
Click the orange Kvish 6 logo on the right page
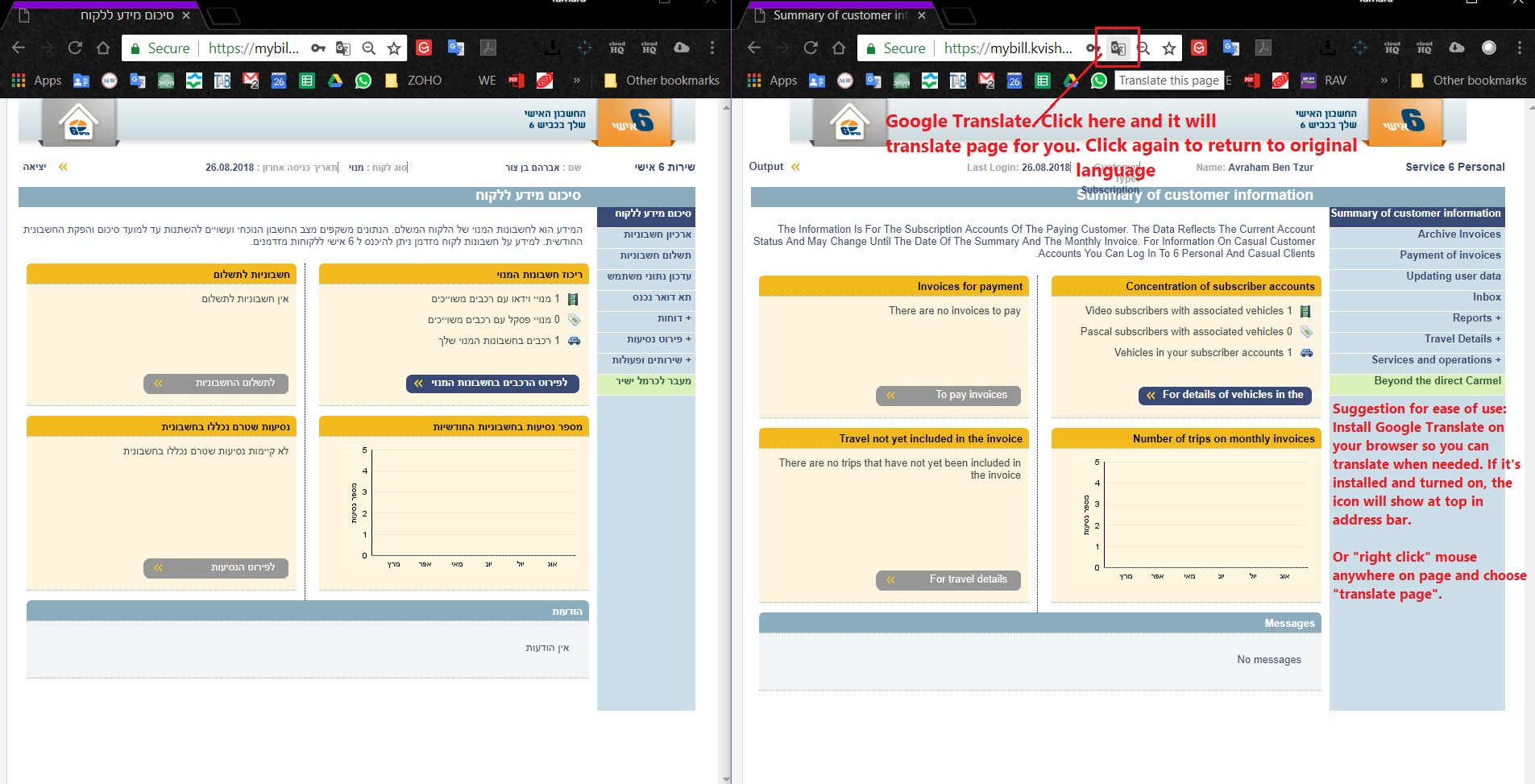click(1404, 122)
